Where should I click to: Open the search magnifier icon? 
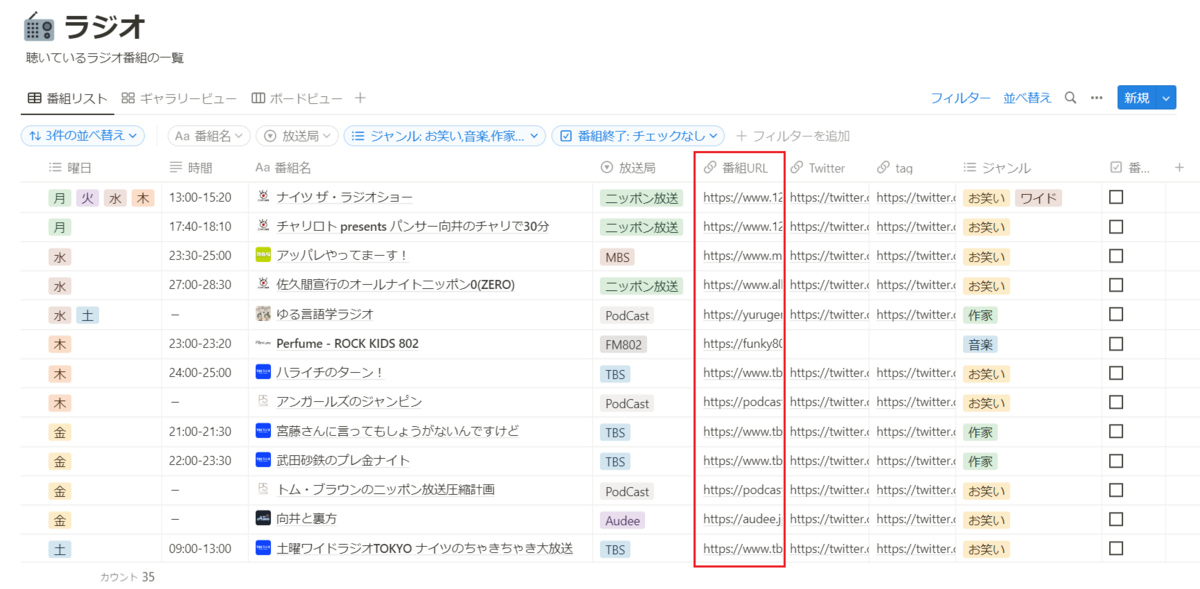coord(1070,98)
